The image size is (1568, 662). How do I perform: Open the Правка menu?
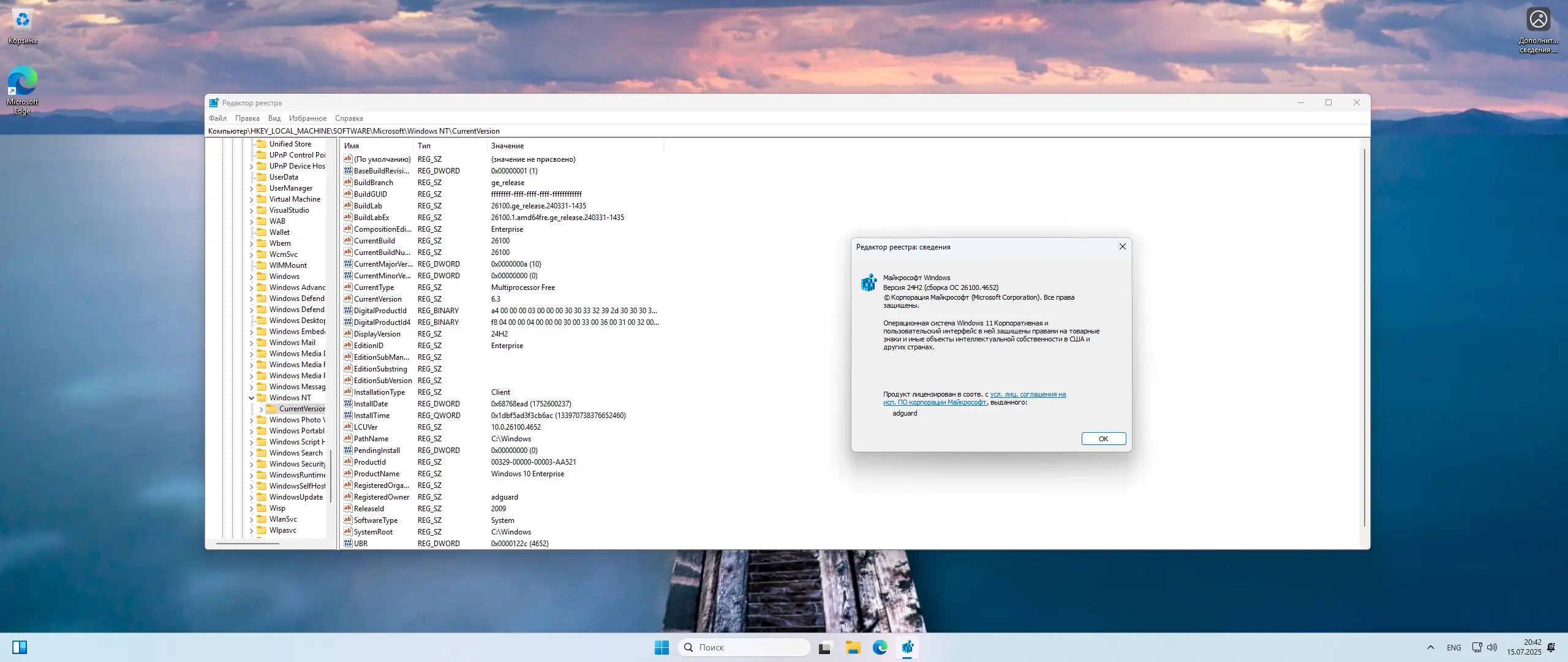(247, 118)
